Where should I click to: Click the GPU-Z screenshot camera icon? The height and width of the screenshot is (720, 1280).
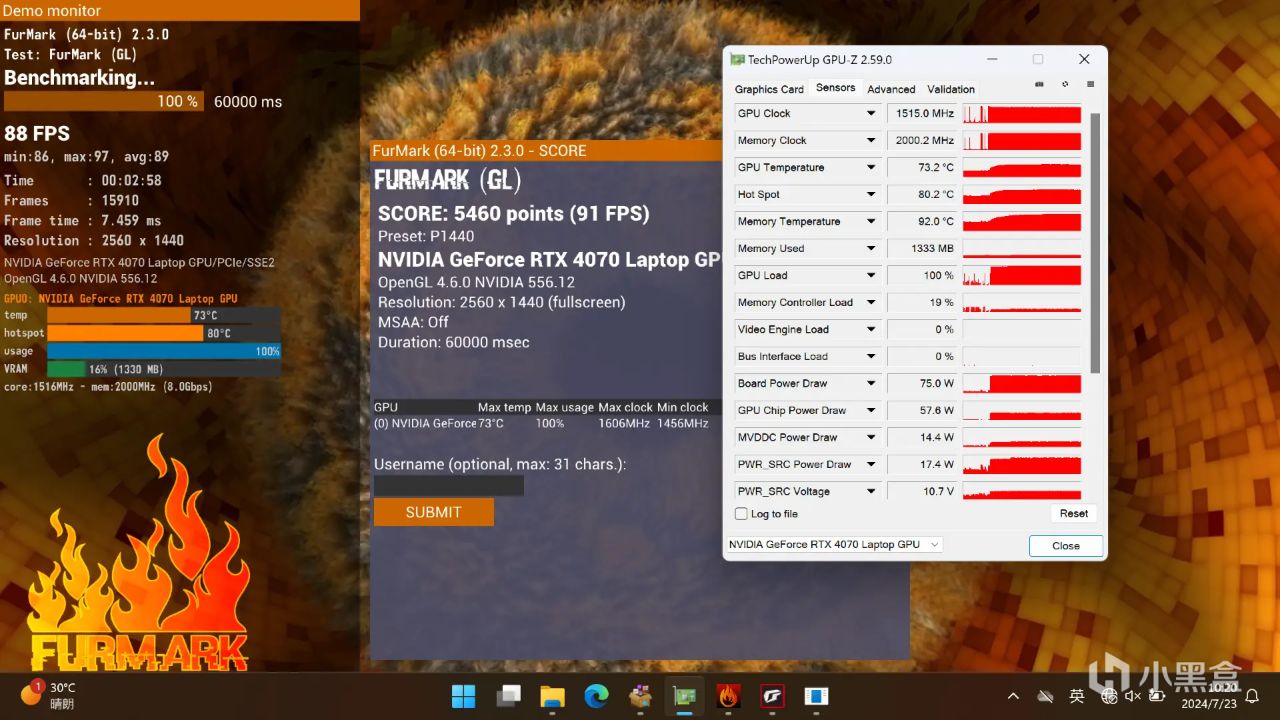pyautogui.click(x=1039, y=85)
